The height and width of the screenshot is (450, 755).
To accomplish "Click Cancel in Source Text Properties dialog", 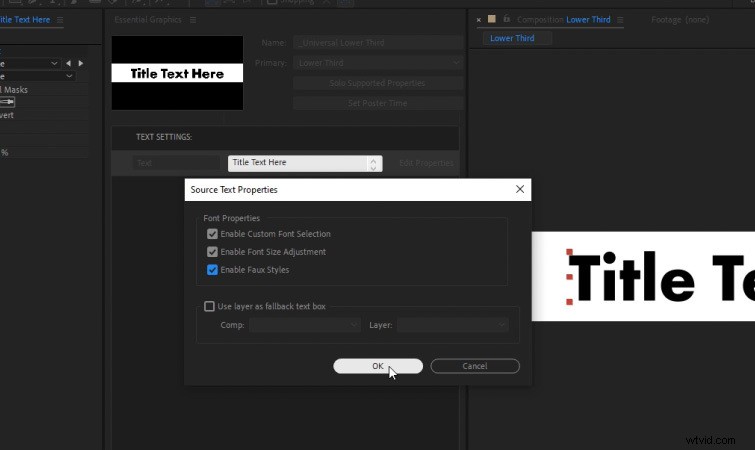I will [475, 366].
